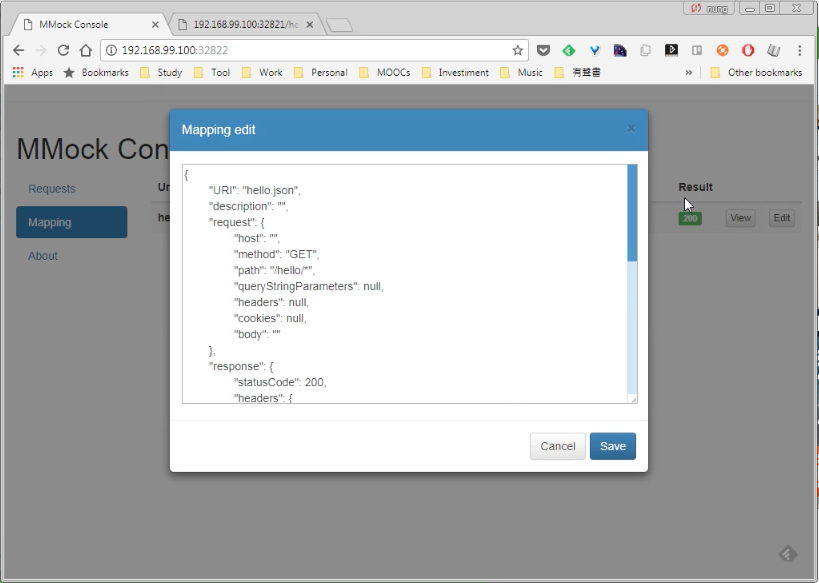819x583 pixels.
Task: Open the Other bookmarks folder
Action: pyautogui.click(x=756, y=72)
